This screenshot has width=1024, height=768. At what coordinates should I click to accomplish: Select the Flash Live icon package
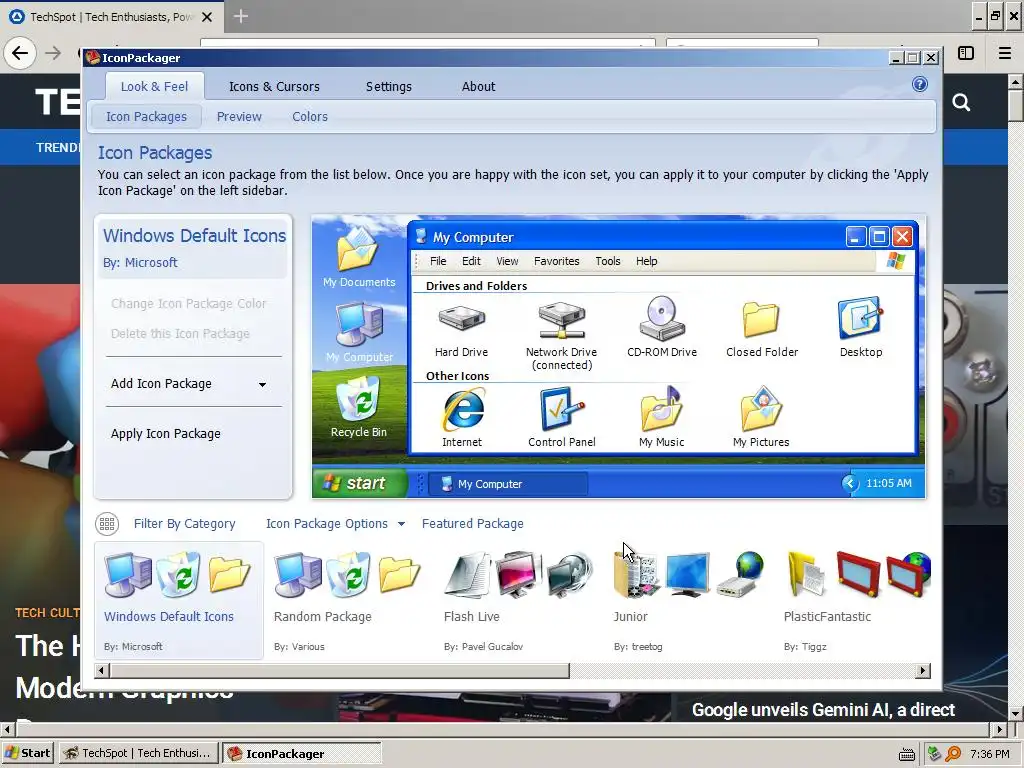tap(517, 600)
